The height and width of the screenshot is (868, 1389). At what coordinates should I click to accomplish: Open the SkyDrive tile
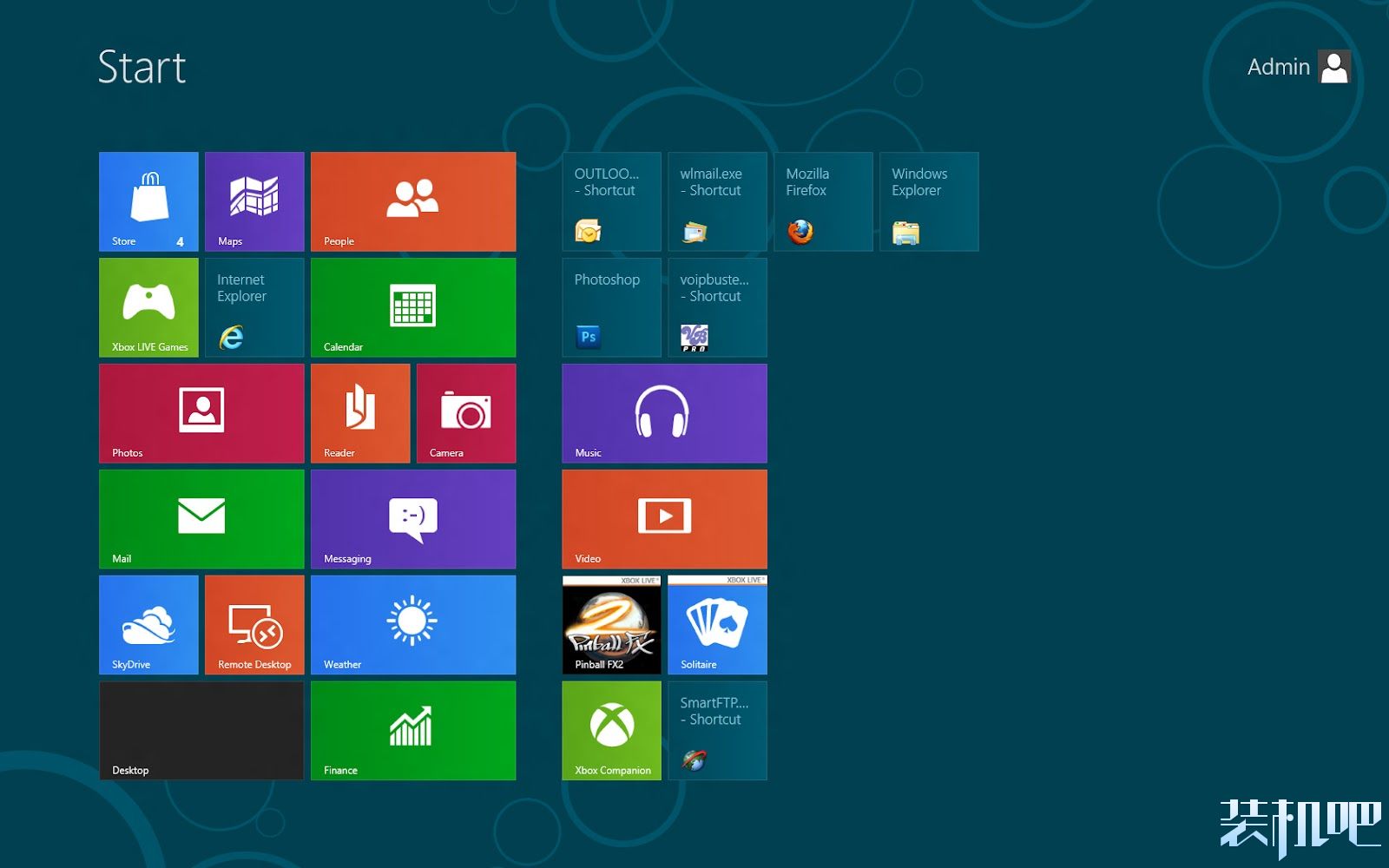pyautogui.click(x=148, y=625)
